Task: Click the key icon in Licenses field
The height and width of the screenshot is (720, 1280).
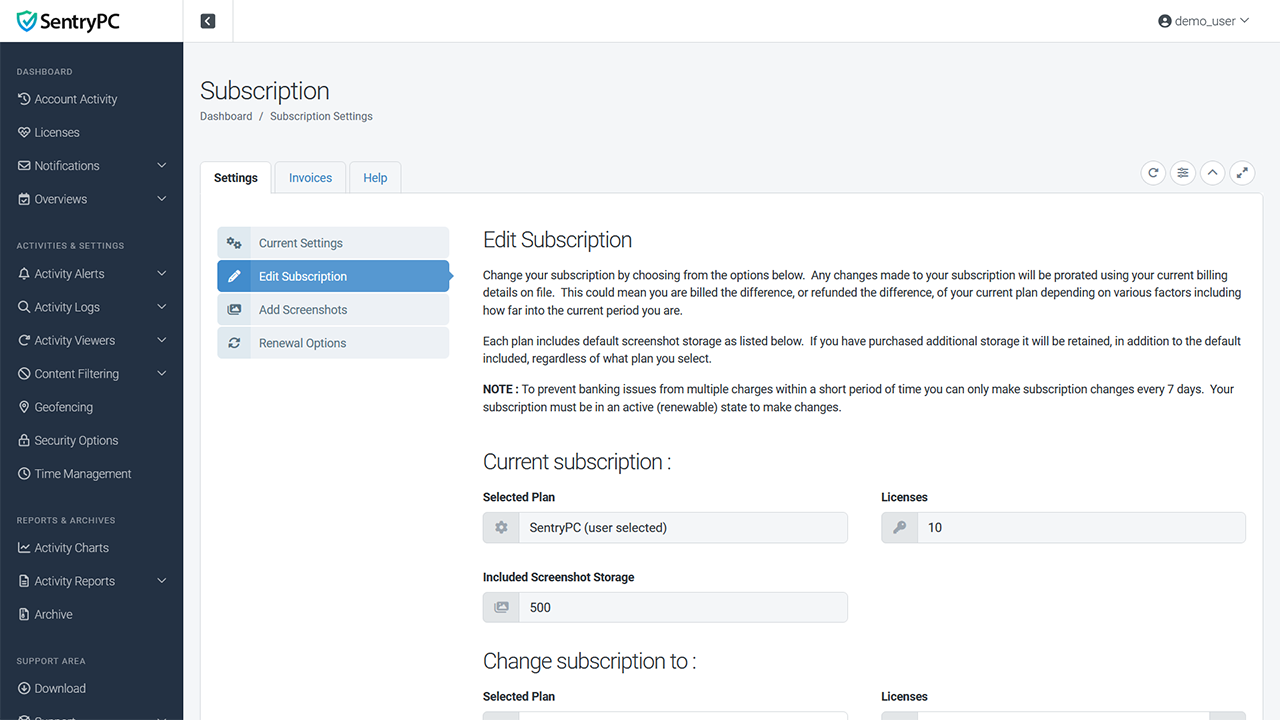Action: click(899, 527)
